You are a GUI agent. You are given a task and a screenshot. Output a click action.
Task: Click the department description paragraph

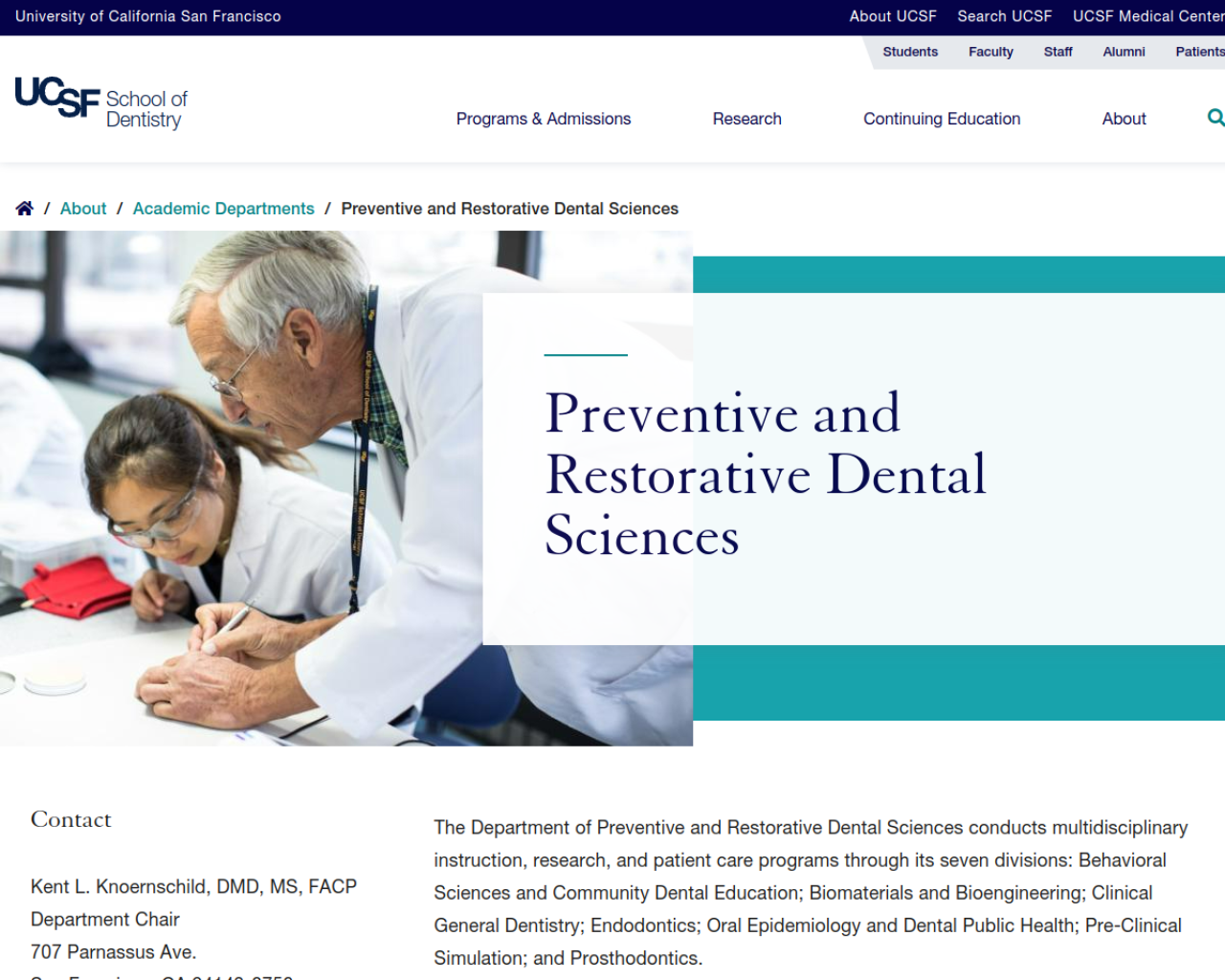point(812,892)
